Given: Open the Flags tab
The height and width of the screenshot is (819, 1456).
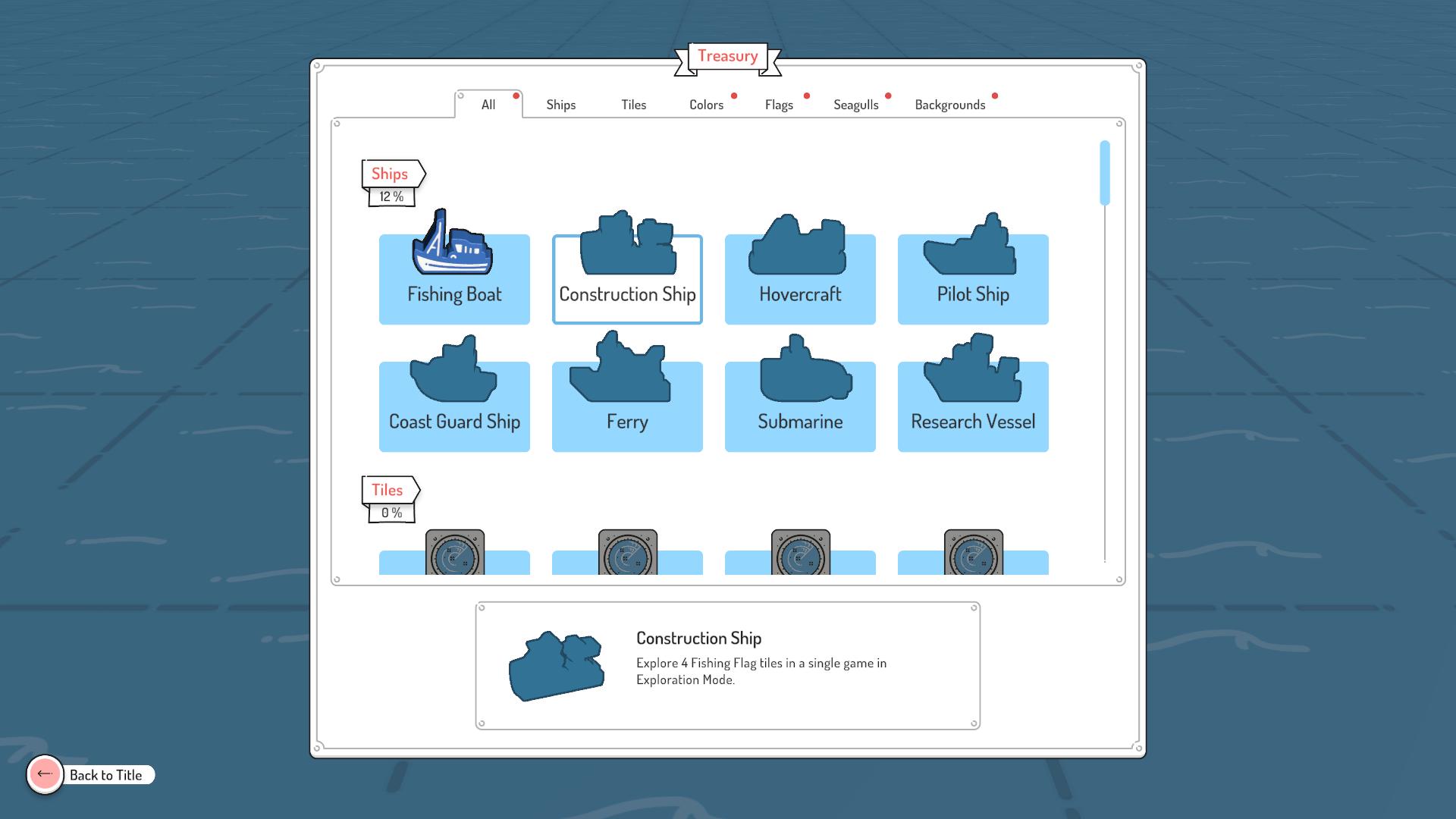Looking at the screenshot, I should (x=779, y=105).
